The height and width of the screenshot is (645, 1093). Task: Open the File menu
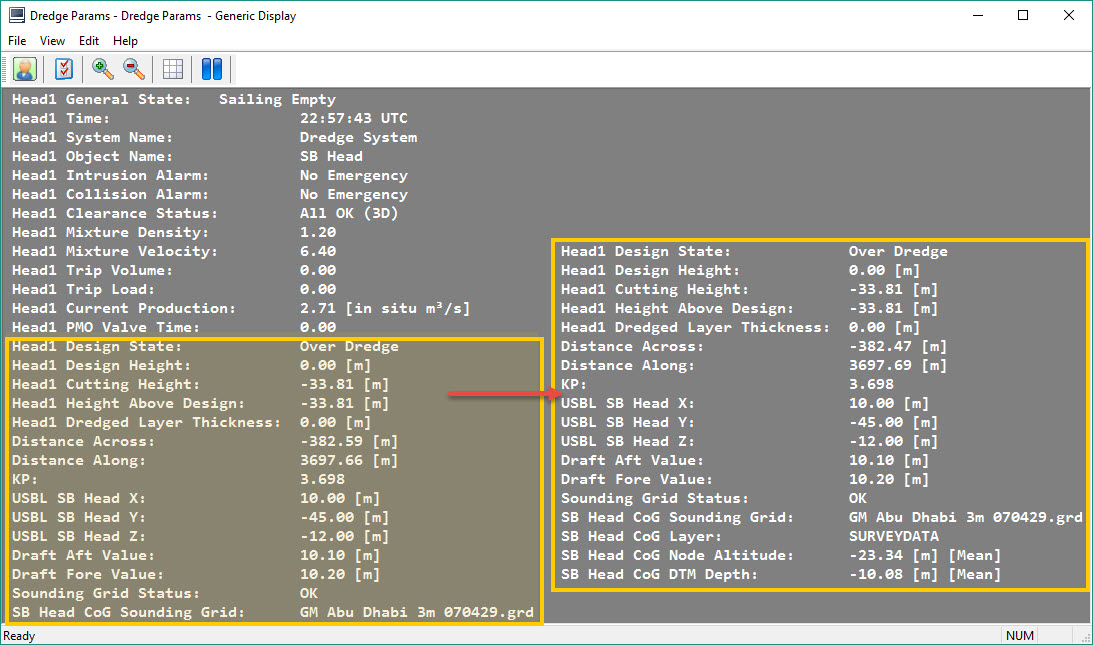pyautogui.click(x=18, y=41)
